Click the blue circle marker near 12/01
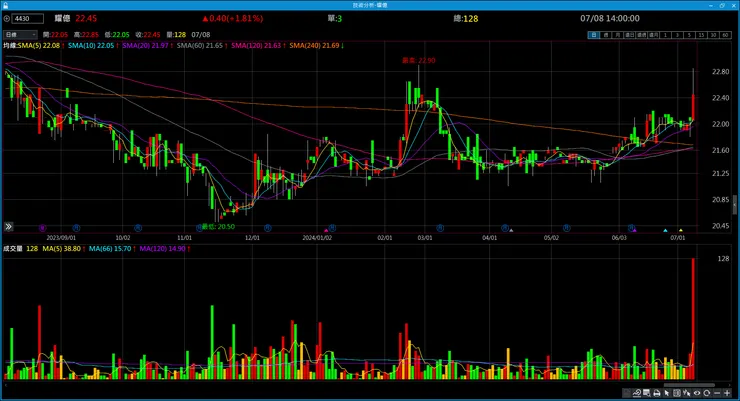 pyautogui.click(x=268, y=228)
